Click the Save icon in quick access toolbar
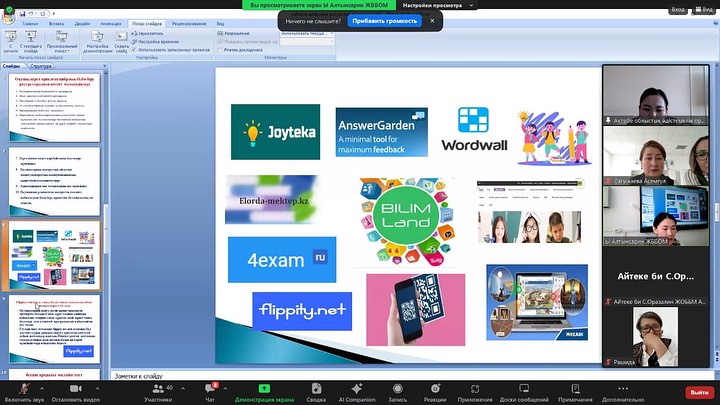Screen dimensions: 720x405 [22, 14]
